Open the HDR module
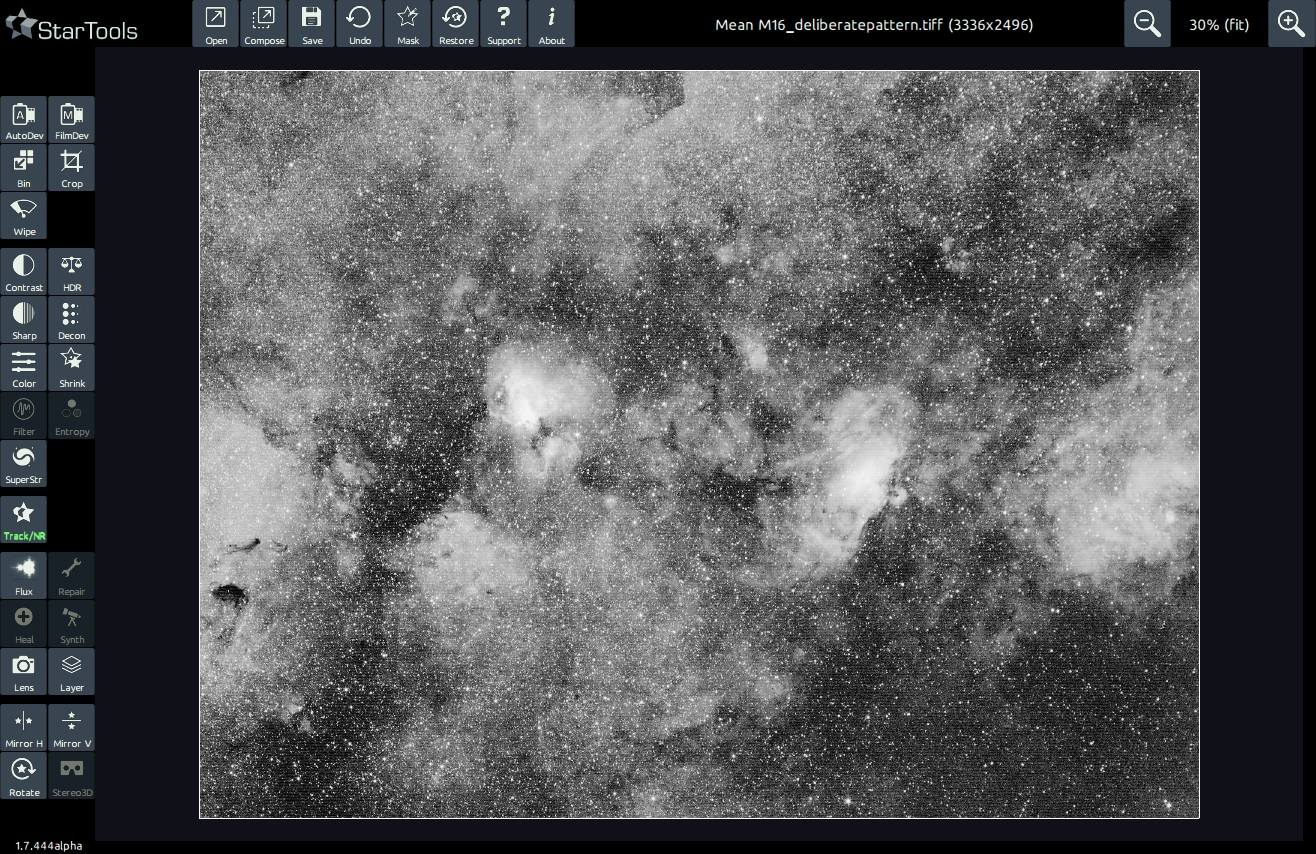This screenshot has width=1316, height=854. pyautogui.click(x=71, y=272)
